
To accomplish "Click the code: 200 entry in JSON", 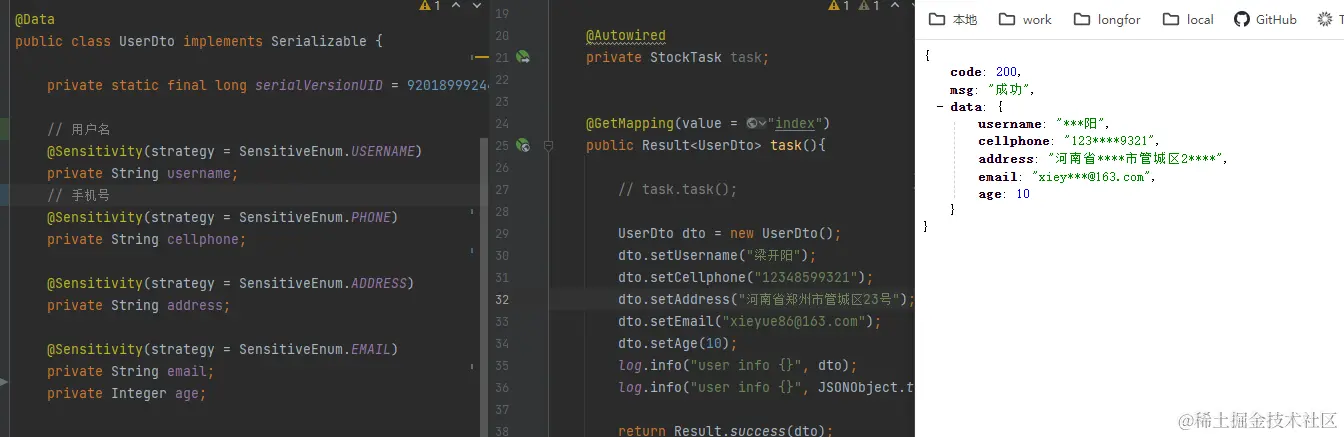I will pos(986,72).
